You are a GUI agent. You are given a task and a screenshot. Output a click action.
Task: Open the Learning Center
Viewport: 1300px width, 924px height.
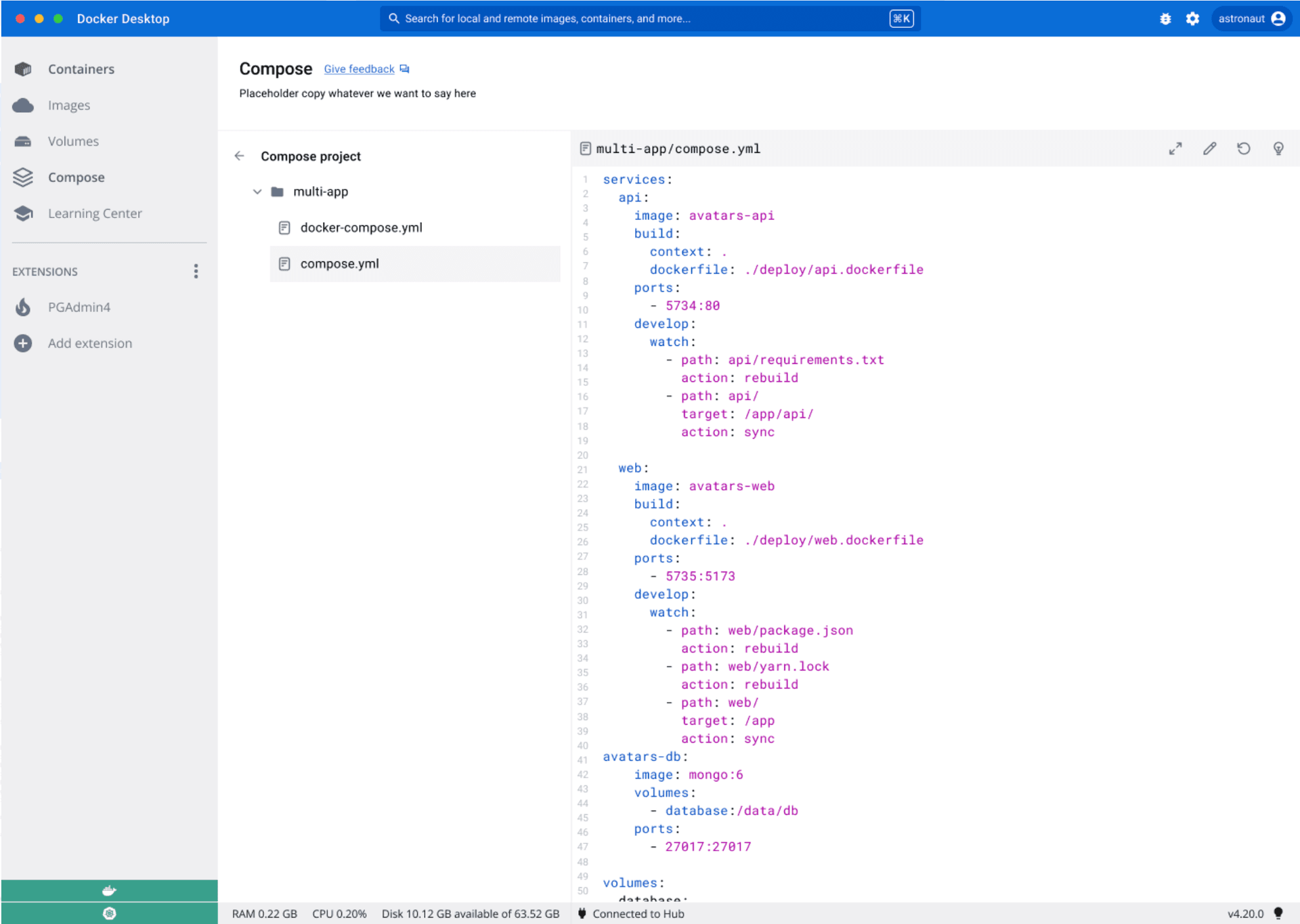95,213
